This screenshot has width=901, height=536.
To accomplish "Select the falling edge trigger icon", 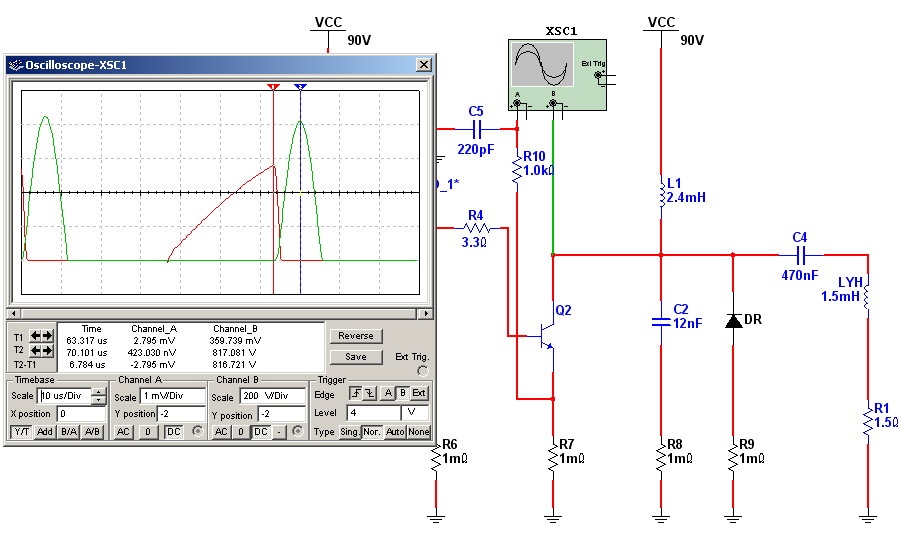I will pos(367,395).
